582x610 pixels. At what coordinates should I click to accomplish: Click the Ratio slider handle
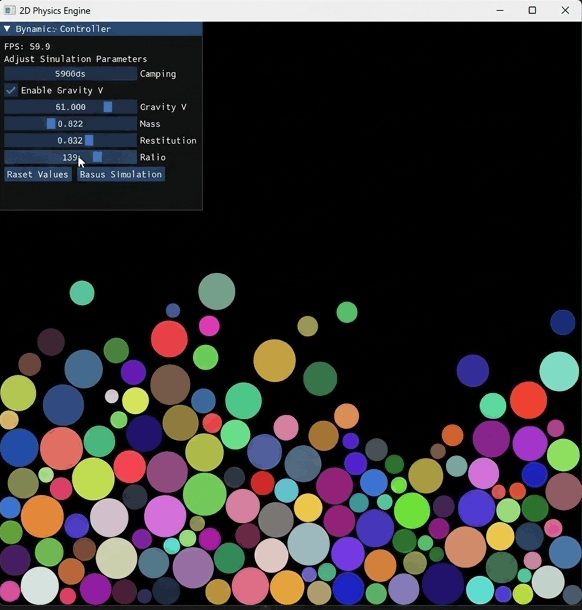[x=97, y=157]
